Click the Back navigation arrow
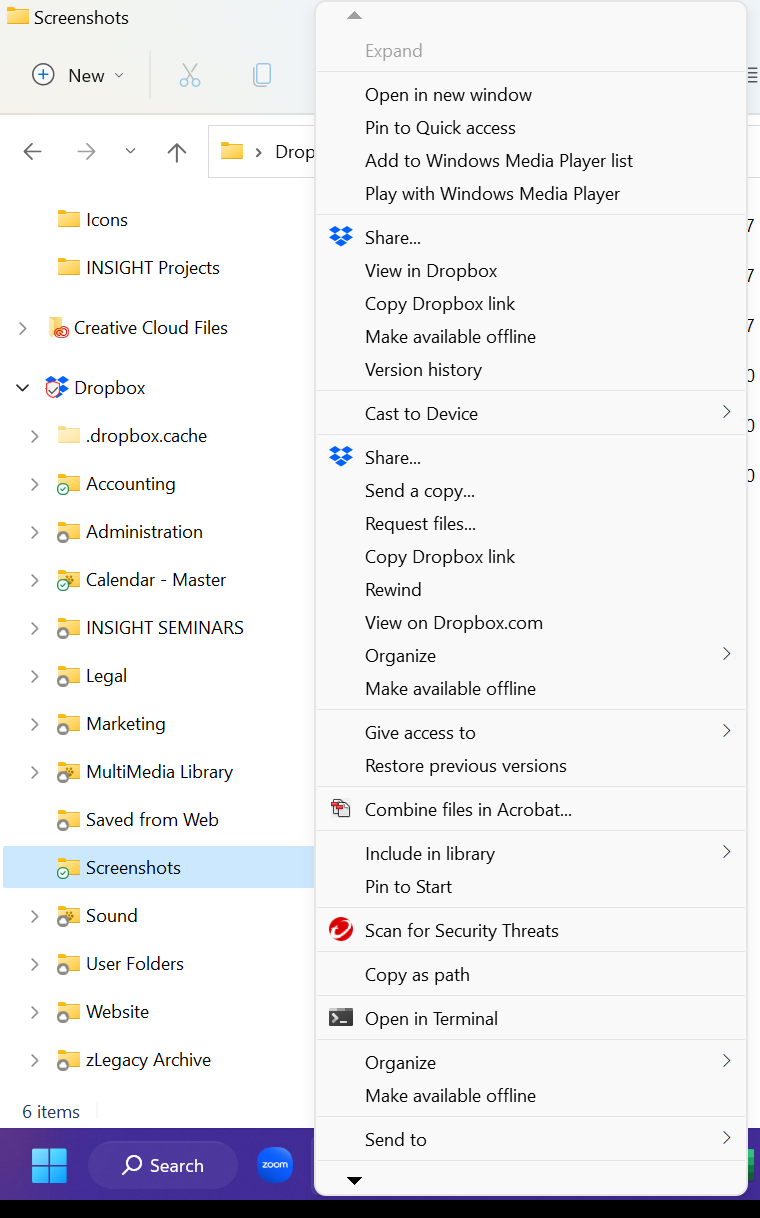The width and height of the screenshot is (760, 1218). point(32,151)
